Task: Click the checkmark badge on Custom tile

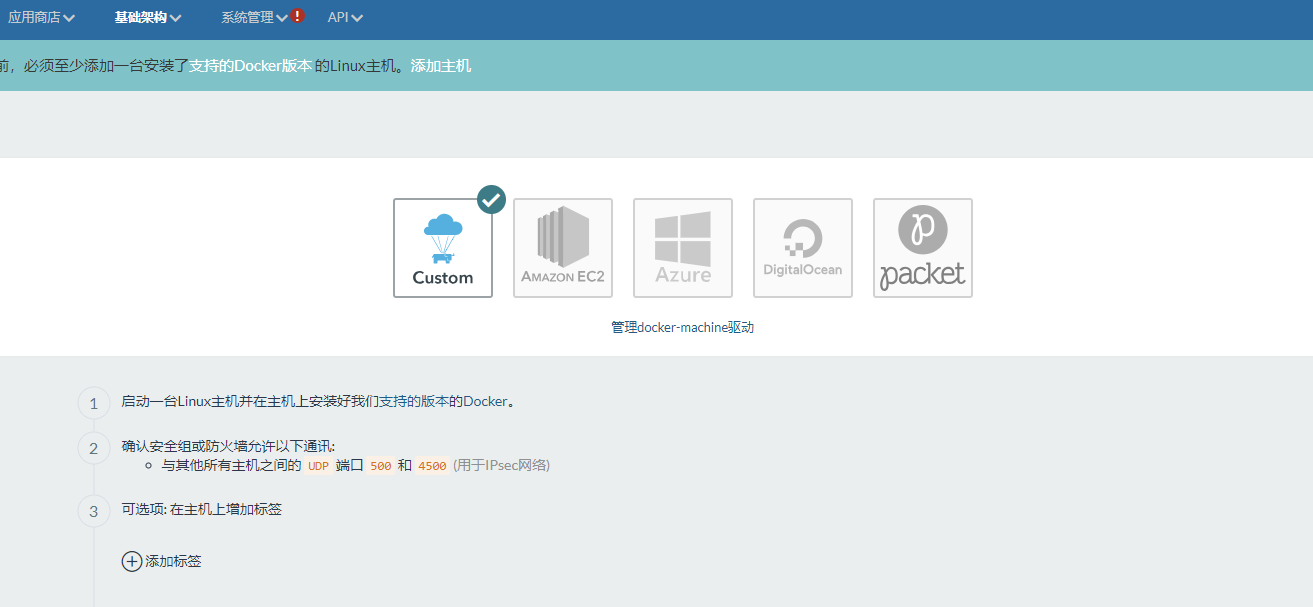Action: [x=491, y=200]
